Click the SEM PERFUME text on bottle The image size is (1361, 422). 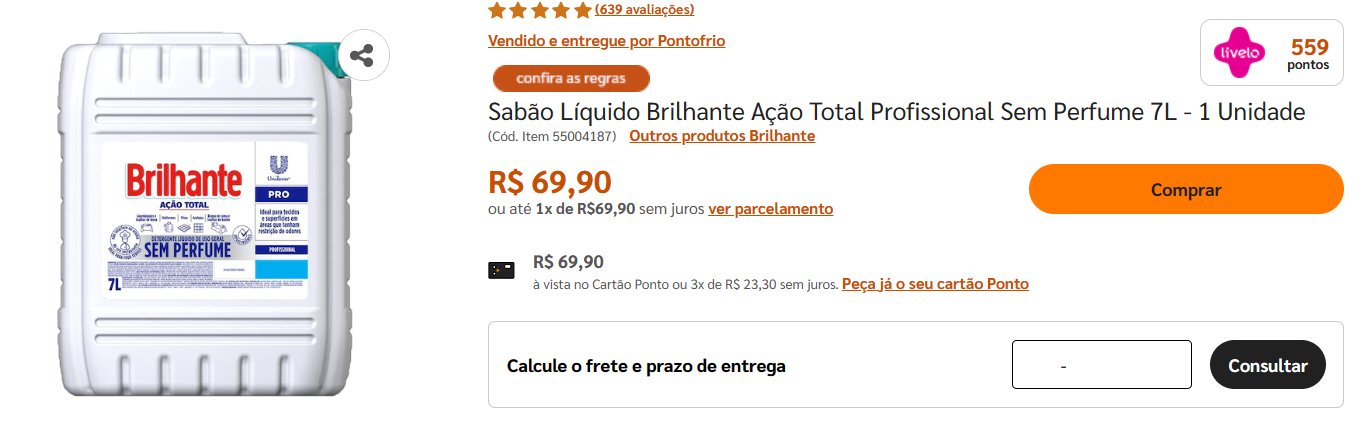click(188, 249)
